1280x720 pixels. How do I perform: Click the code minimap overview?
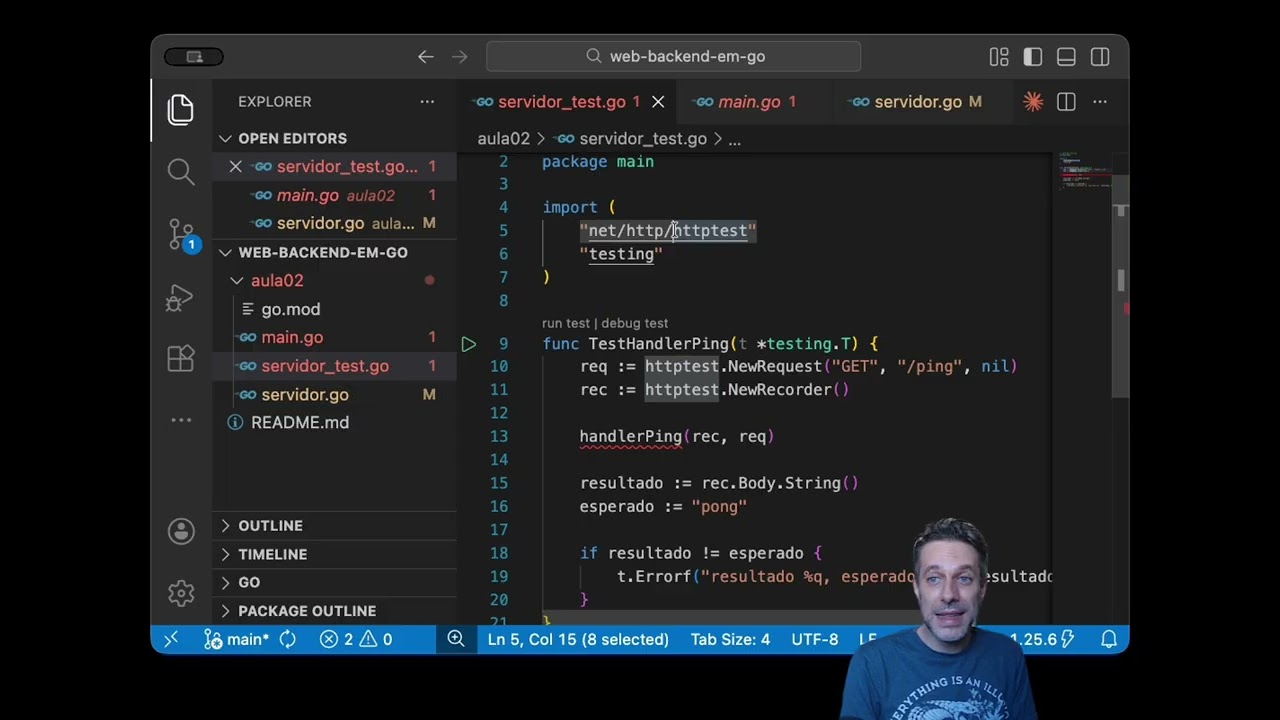pos(1085,172)
